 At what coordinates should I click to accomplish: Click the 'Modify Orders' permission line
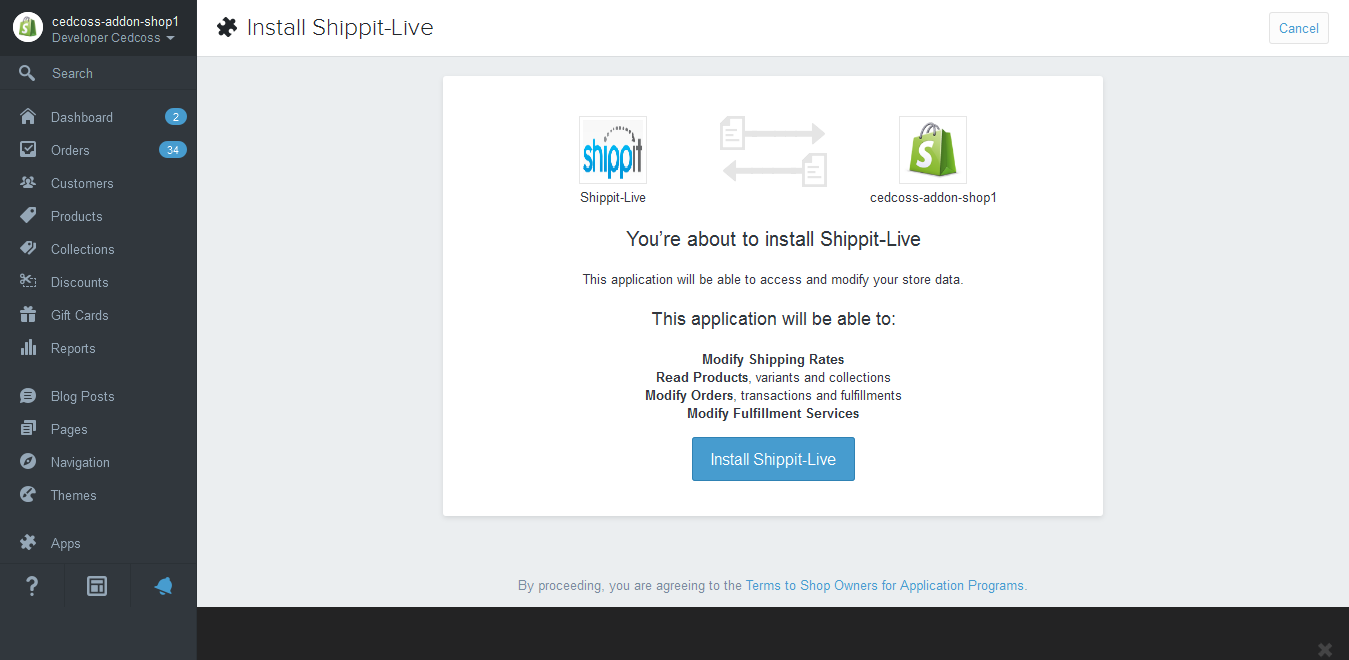(x=773, y=395)
